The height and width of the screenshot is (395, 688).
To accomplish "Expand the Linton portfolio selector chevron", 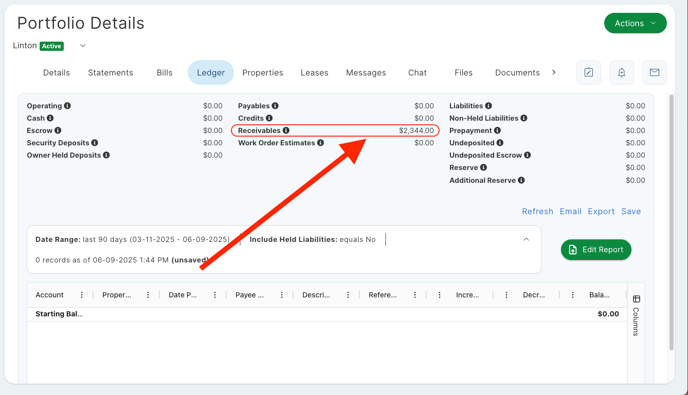I will pyautogui.click(x=82, y=46).
